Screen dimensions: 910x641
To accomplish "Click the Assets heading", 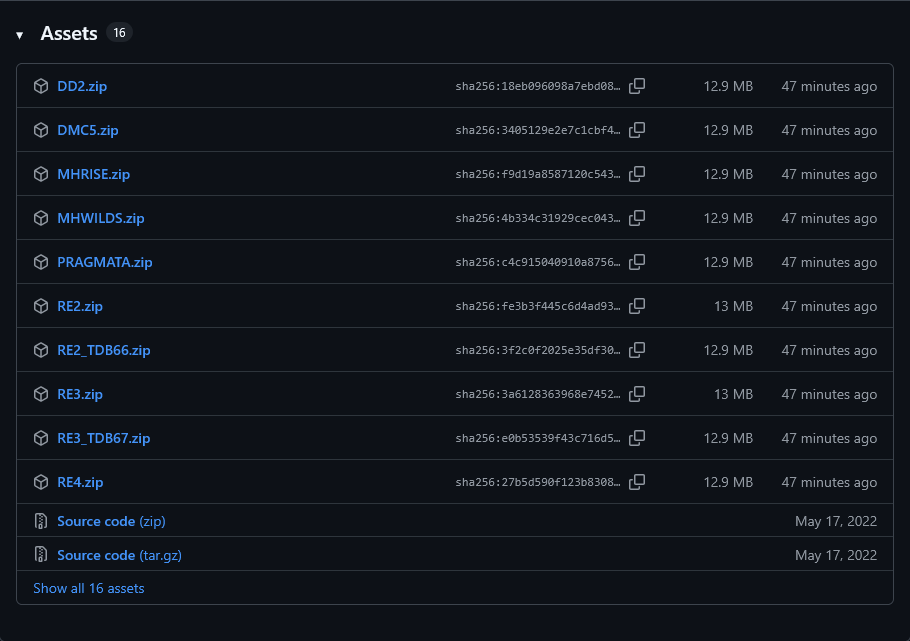I will (x=69, y=33).
